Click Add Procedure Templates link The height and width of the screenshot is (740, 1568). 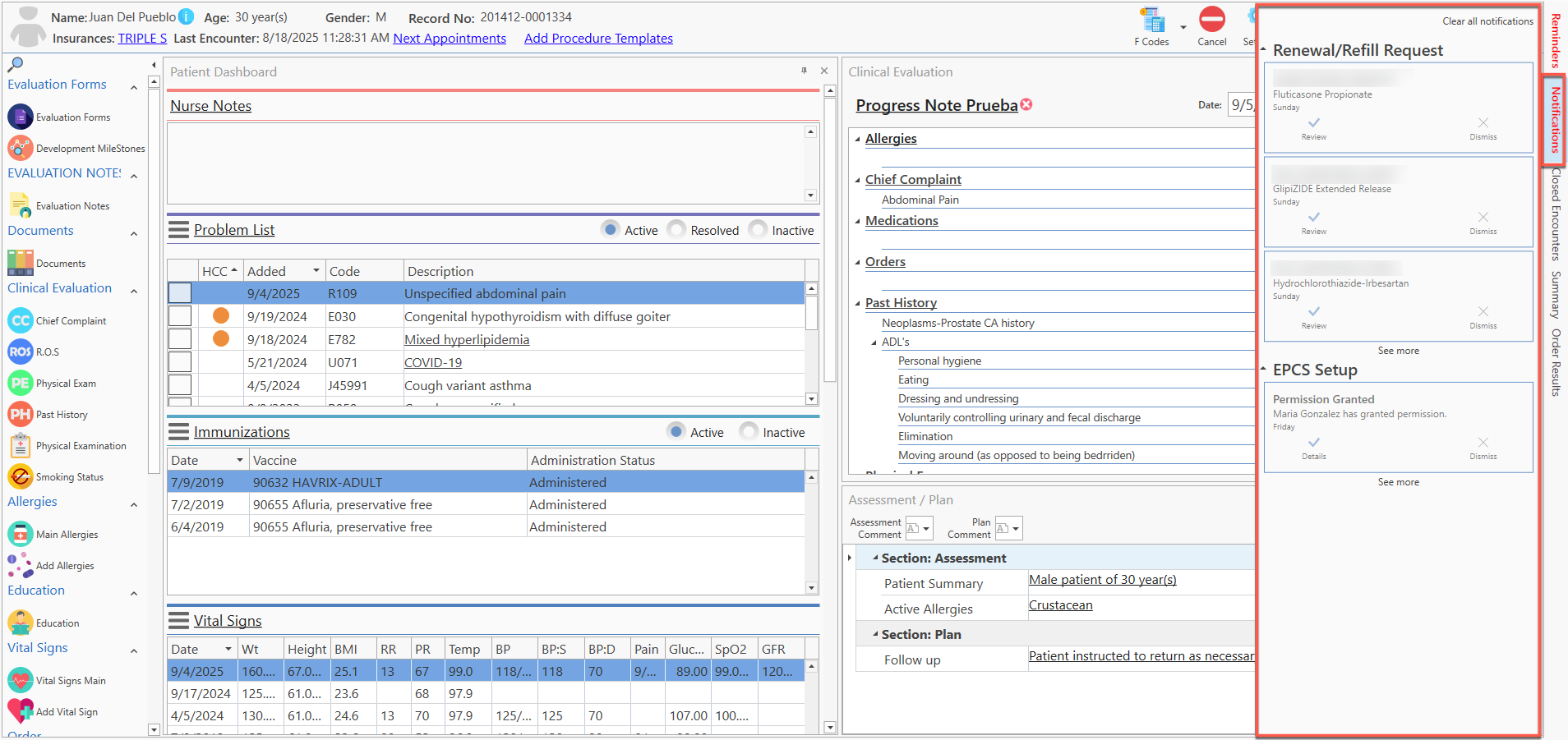point(598,38)
